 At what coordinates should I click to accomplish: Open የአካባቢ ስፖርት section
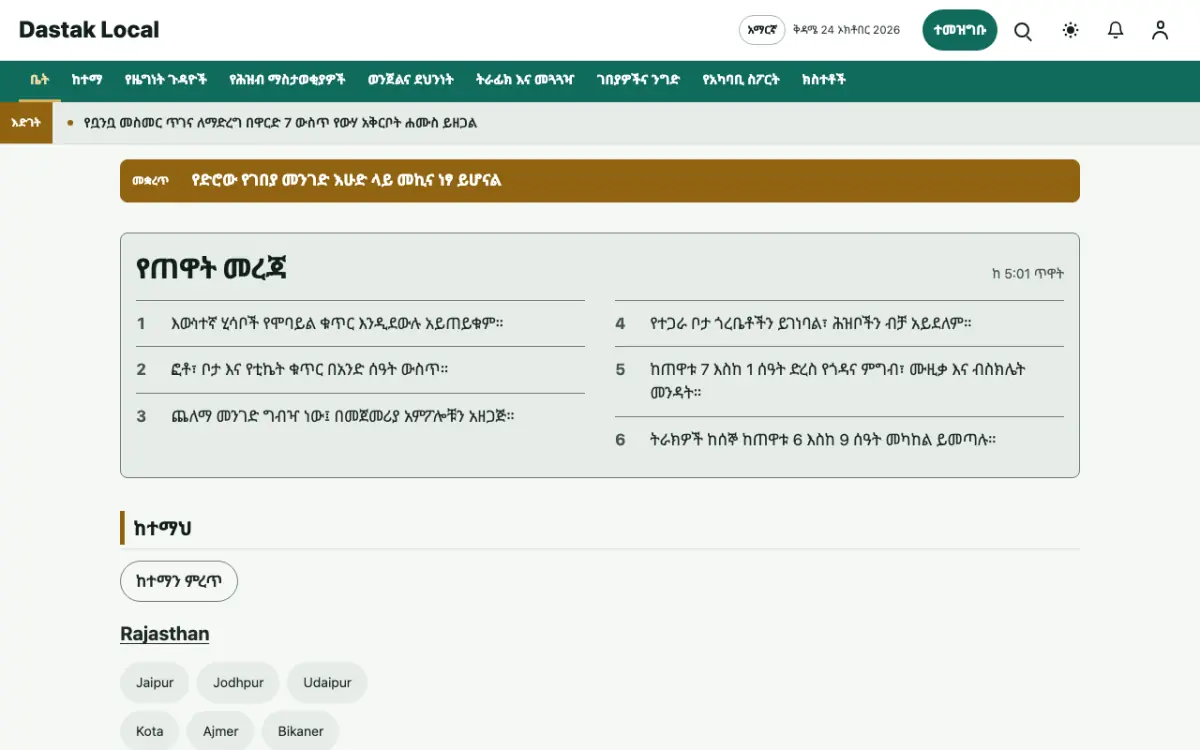point(741,80)
